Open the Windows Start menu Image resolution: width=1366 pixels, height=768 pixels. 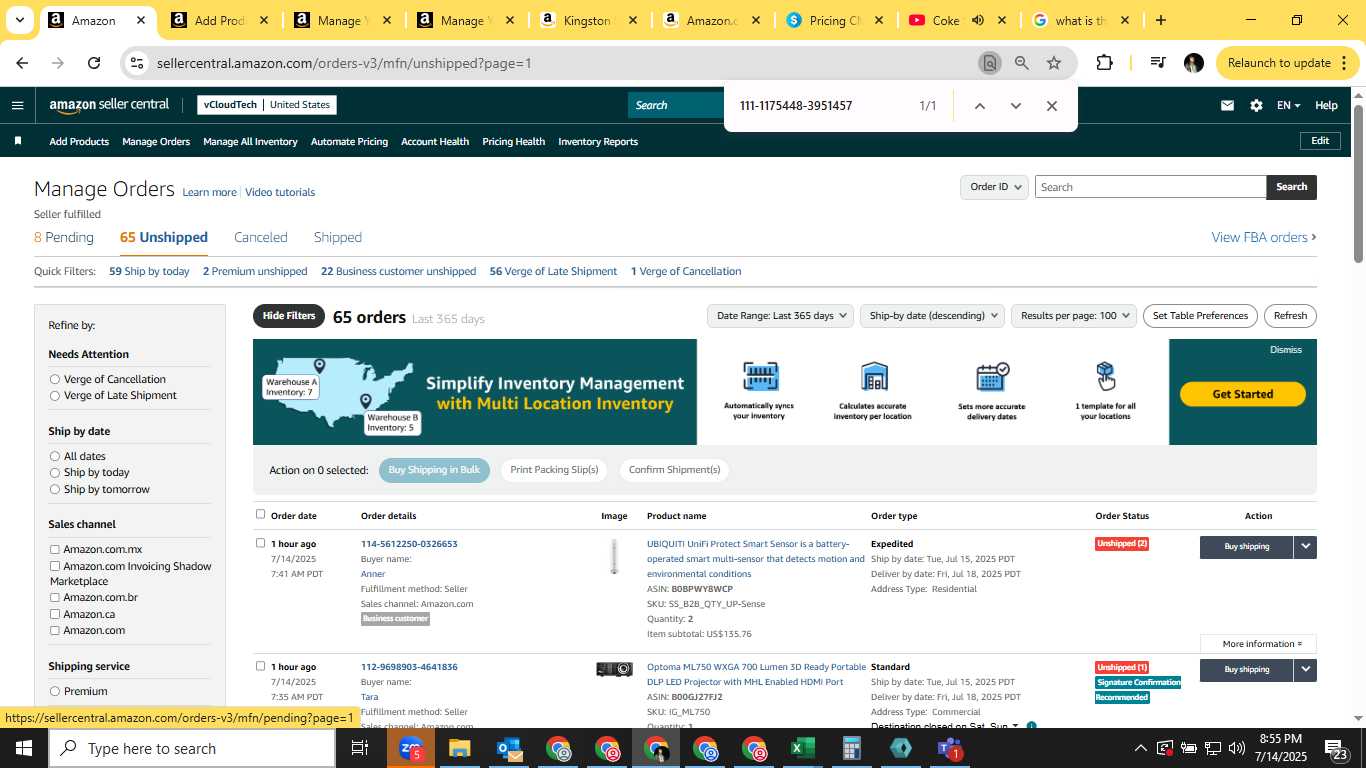23,748
